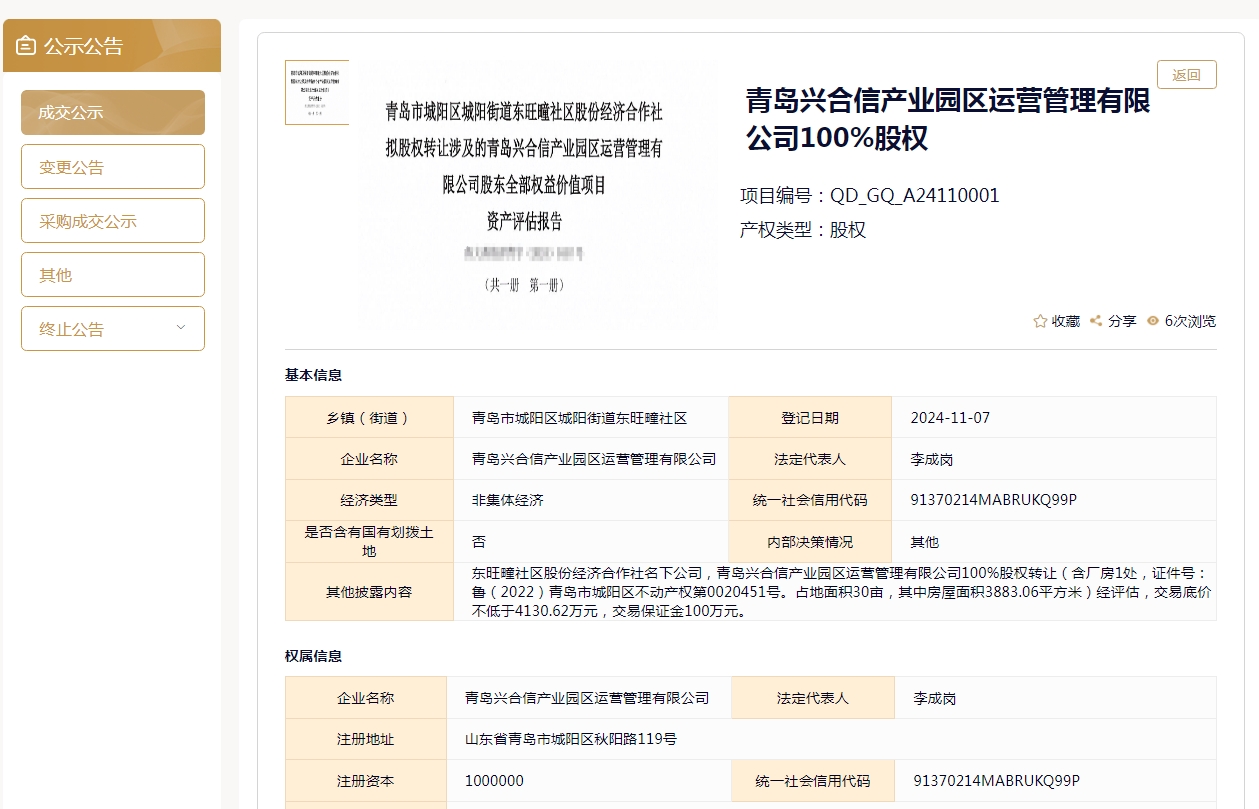Click 李成岗 in the 基本信息 table
The width and height of the screenshot is (1259, 809).
932,459
